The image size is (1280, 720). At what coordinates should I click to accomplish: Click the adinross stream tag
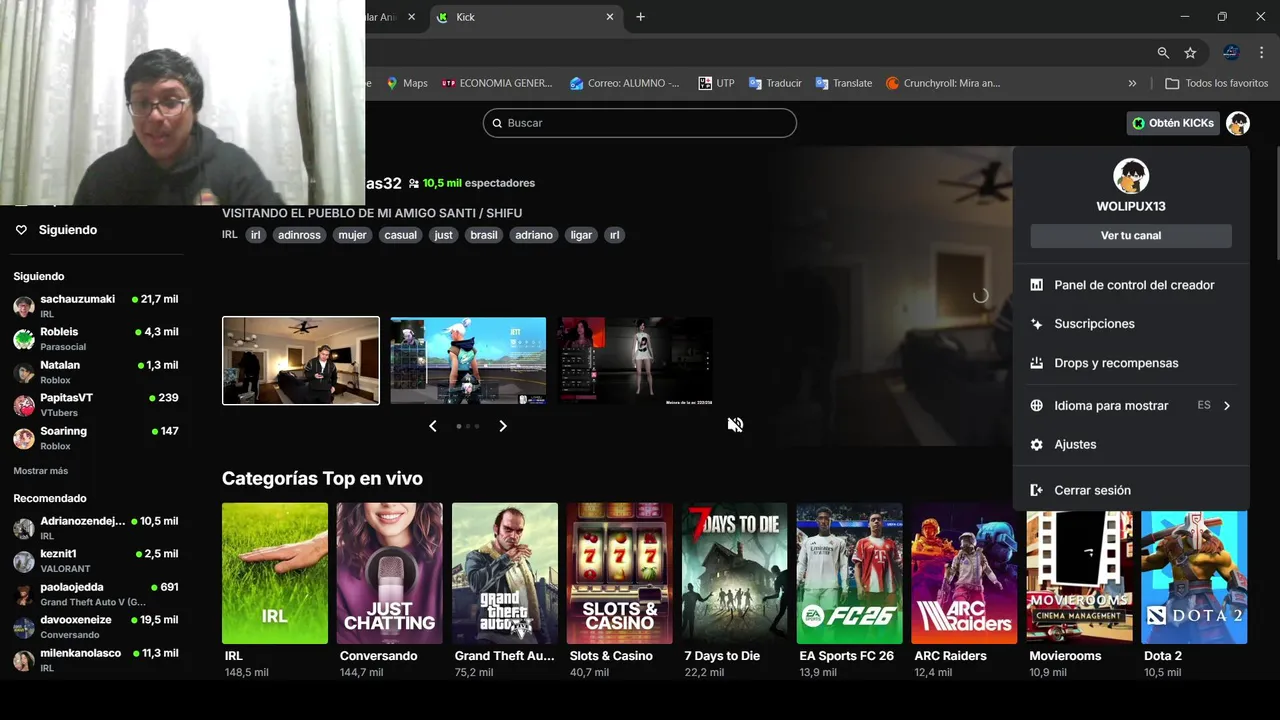click(299, 235)
